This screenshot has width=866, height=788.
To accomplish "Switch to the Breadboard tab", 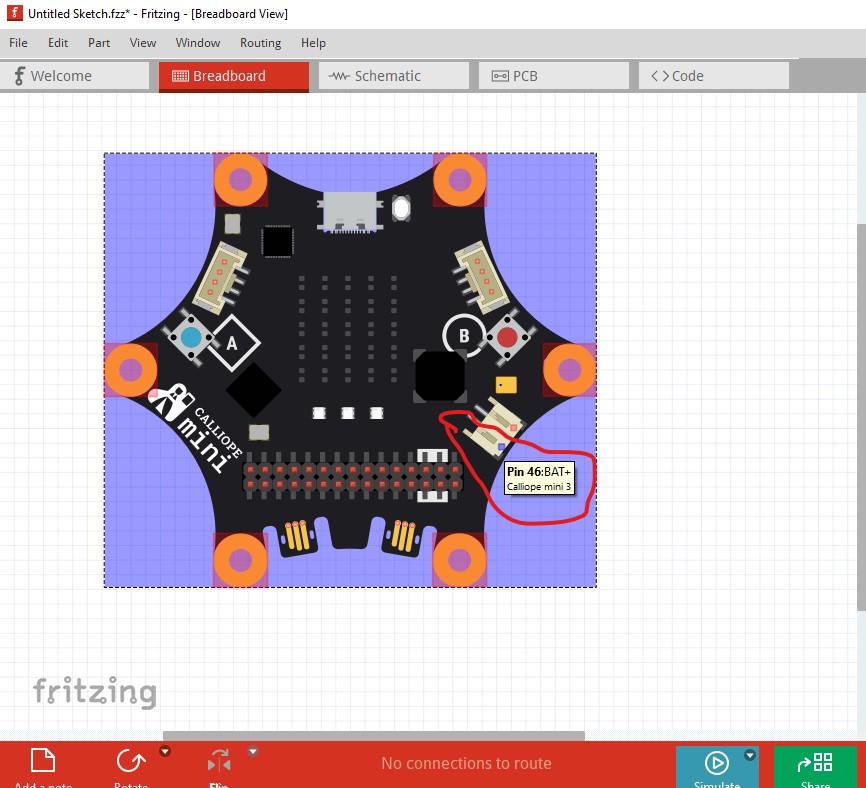I will point(234,76).
